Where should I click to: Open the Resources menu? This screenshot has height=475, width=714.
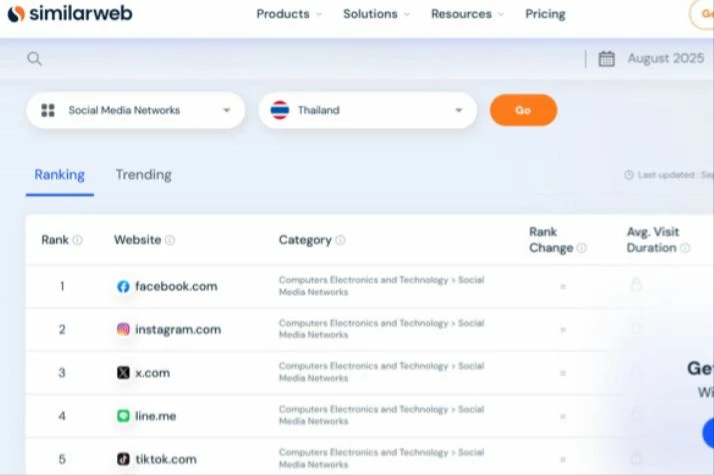(467, 14)
